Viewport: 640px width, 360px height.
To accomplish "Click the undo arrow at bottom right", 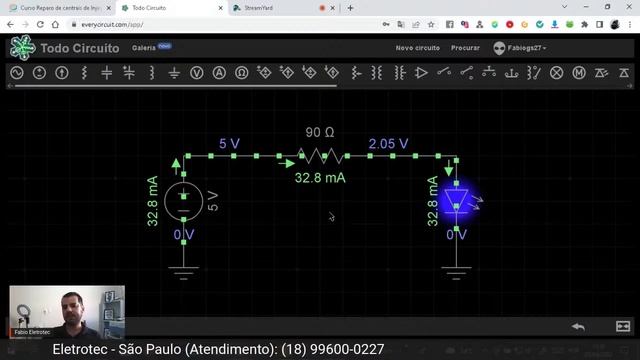I will 578,327.
